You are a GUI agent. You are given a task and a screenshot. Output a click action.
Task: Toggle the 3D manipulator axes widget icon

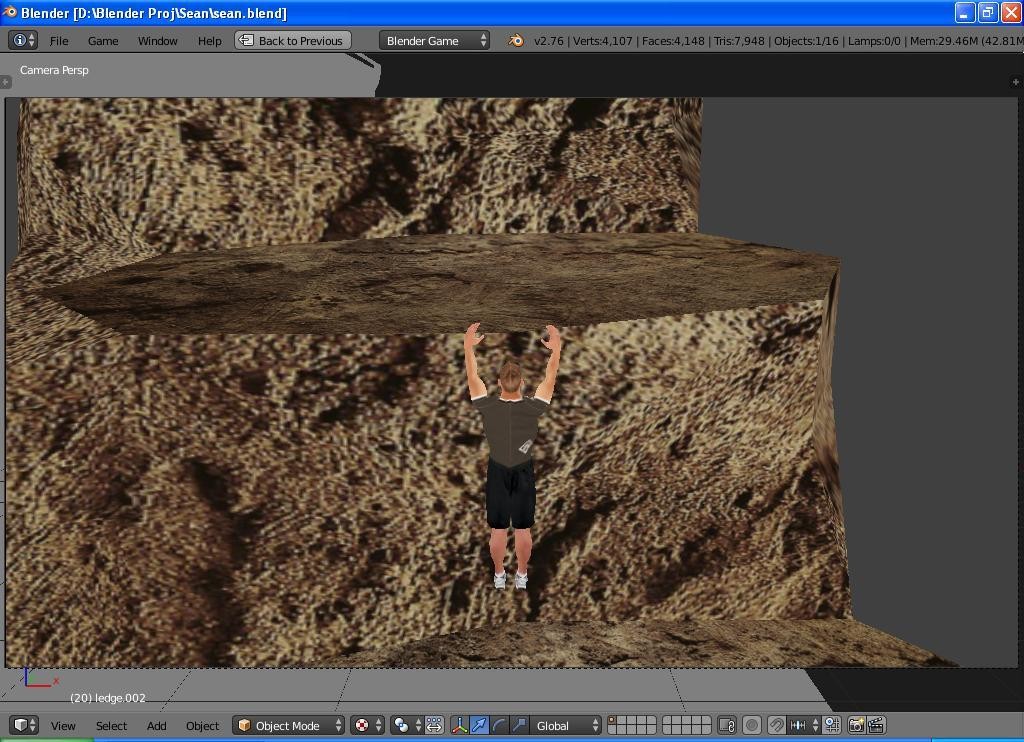459,726
